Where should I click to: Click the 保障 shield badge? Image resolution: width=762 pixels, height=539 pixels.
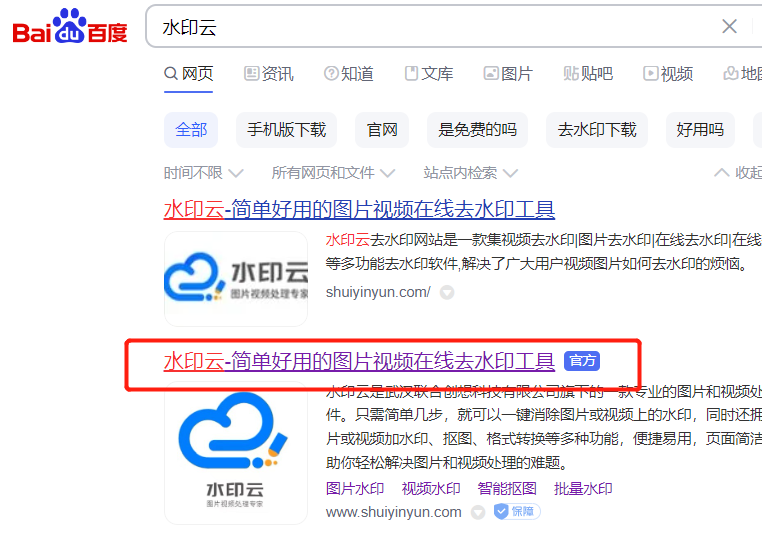[517, 511]
